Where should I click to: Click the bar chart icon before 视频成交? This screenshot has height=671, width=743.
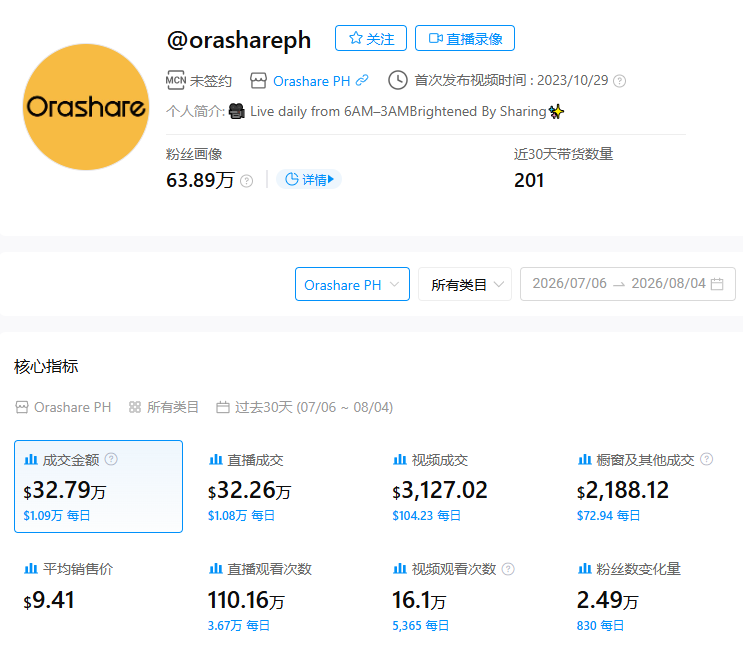(400, 459)
